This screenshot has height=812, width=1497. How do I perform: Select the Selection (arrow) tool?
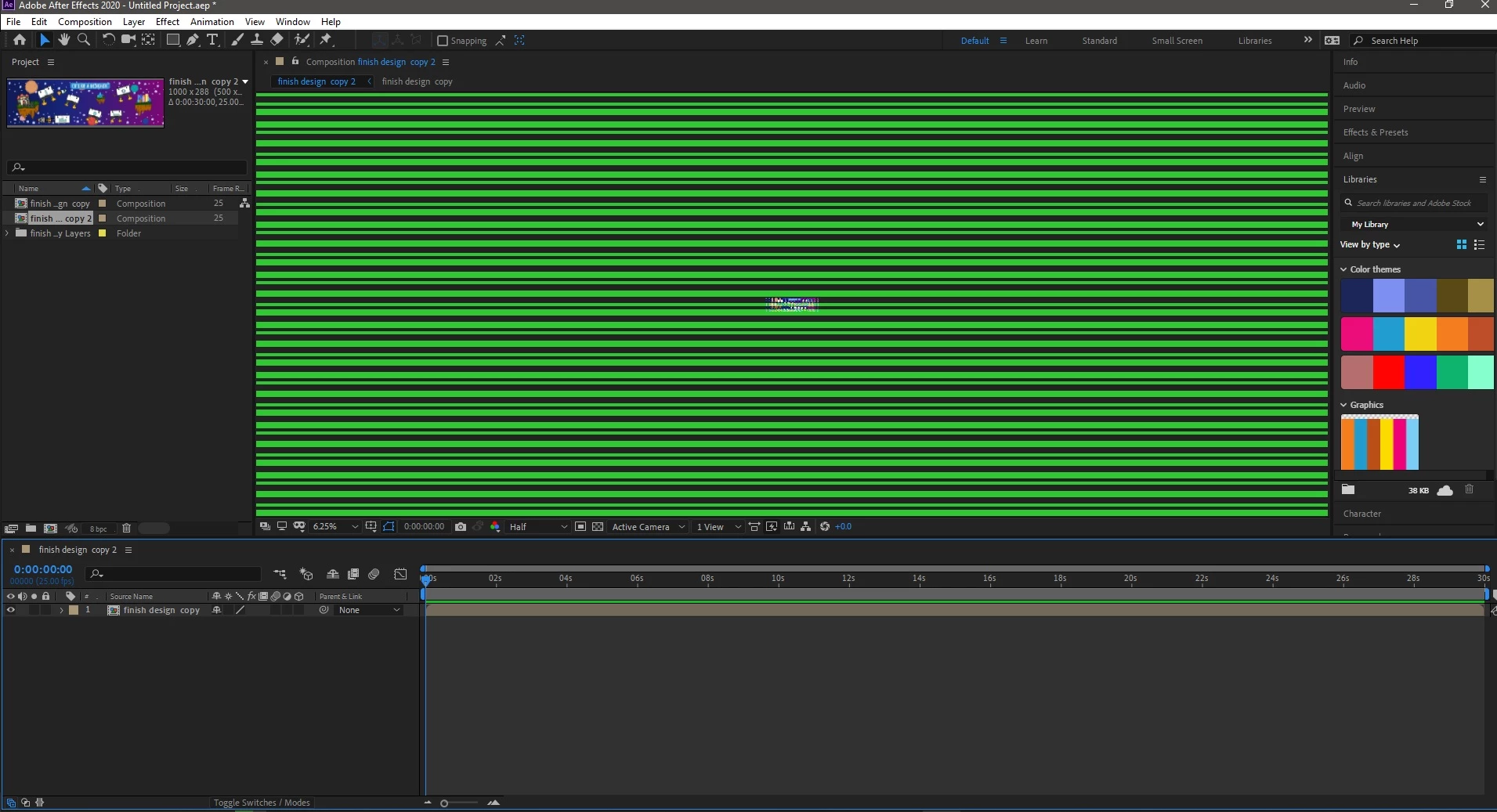click(44, 40)
